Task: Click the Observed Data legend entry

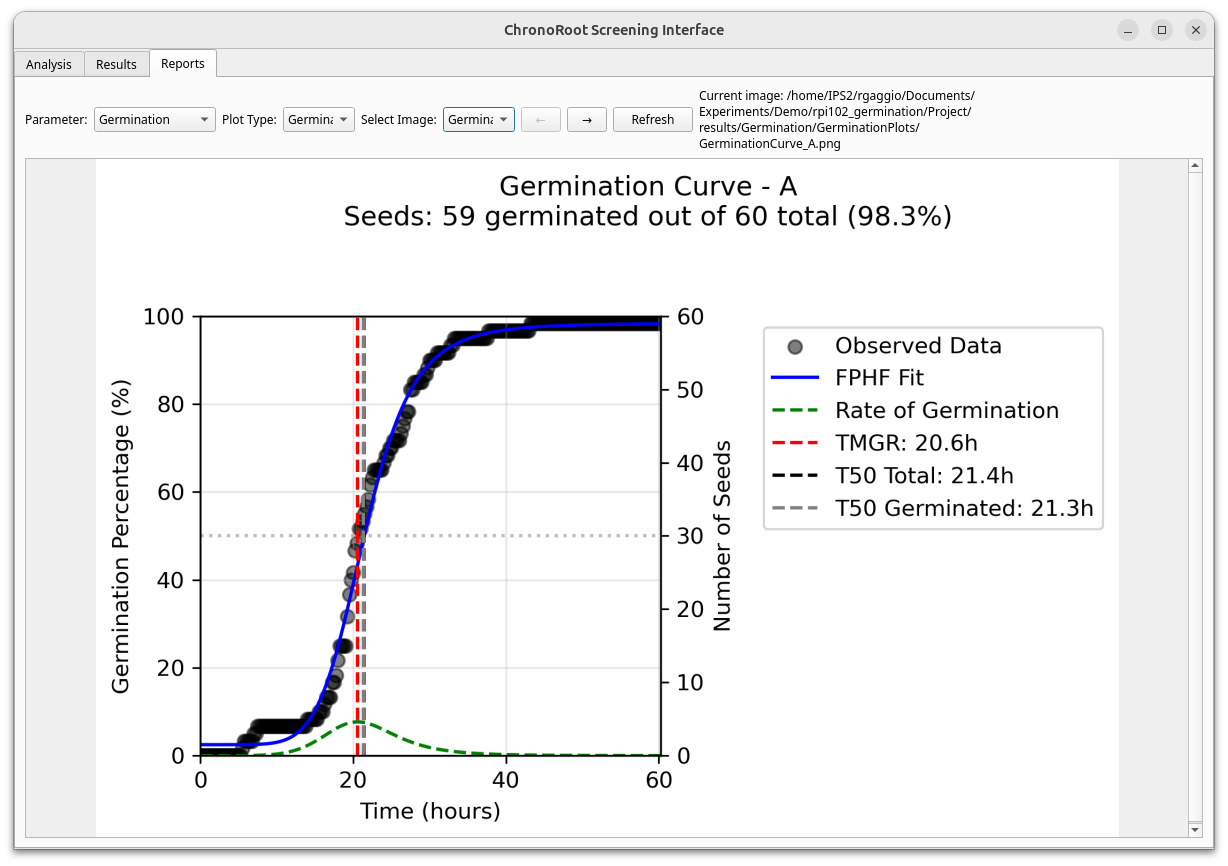Action: pos(918,345)
